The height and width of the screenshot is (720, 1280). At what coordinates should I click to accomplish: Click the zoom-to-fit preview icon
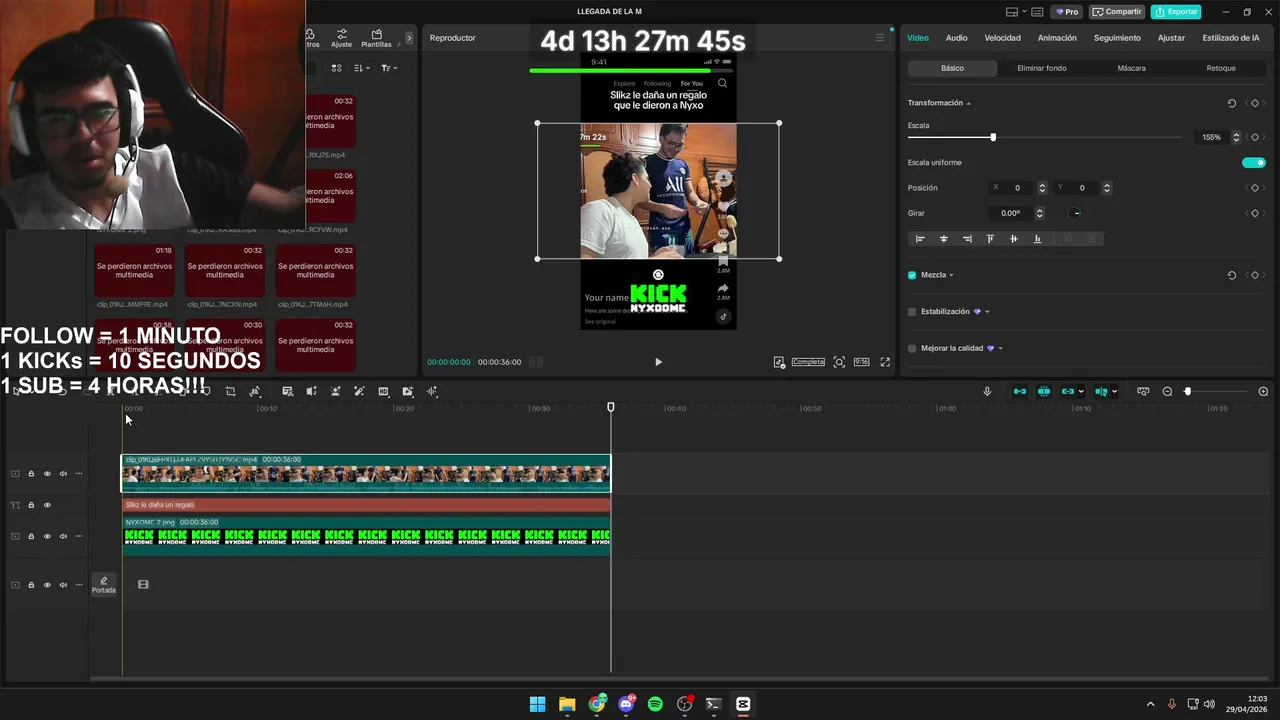pyautogui.click(x=839, y=362)
